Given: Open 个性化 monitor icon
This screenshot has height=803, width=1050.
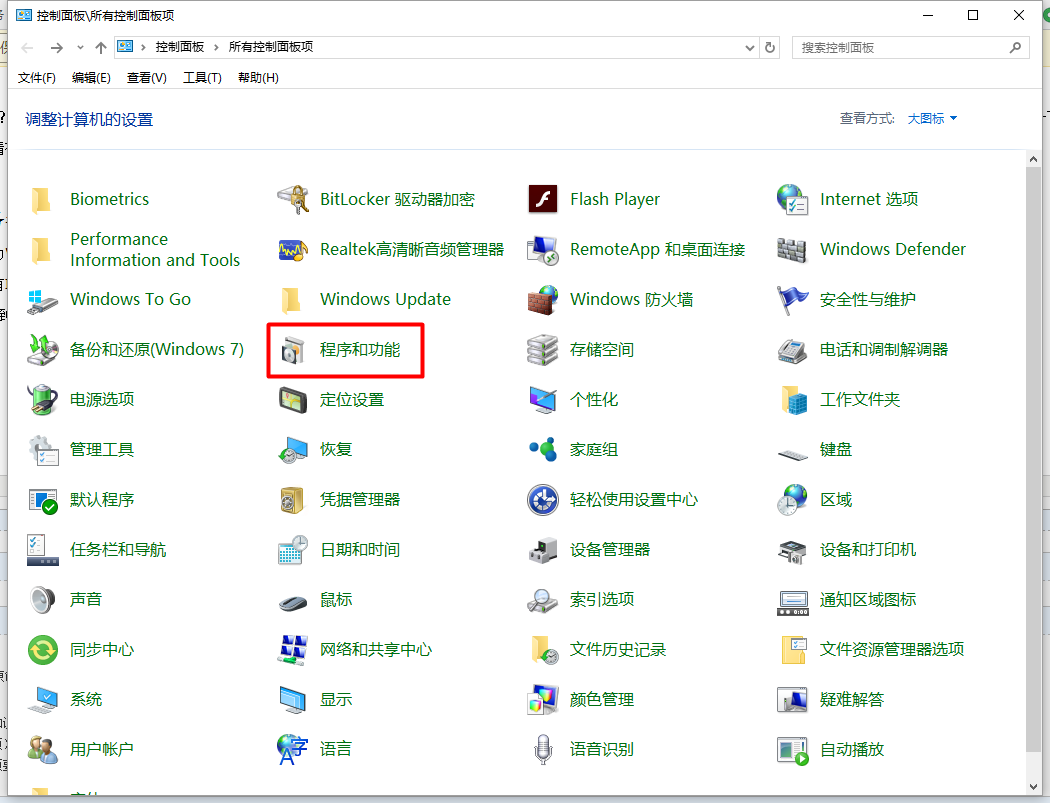Looking at the screenshot, I should point(542,400).
